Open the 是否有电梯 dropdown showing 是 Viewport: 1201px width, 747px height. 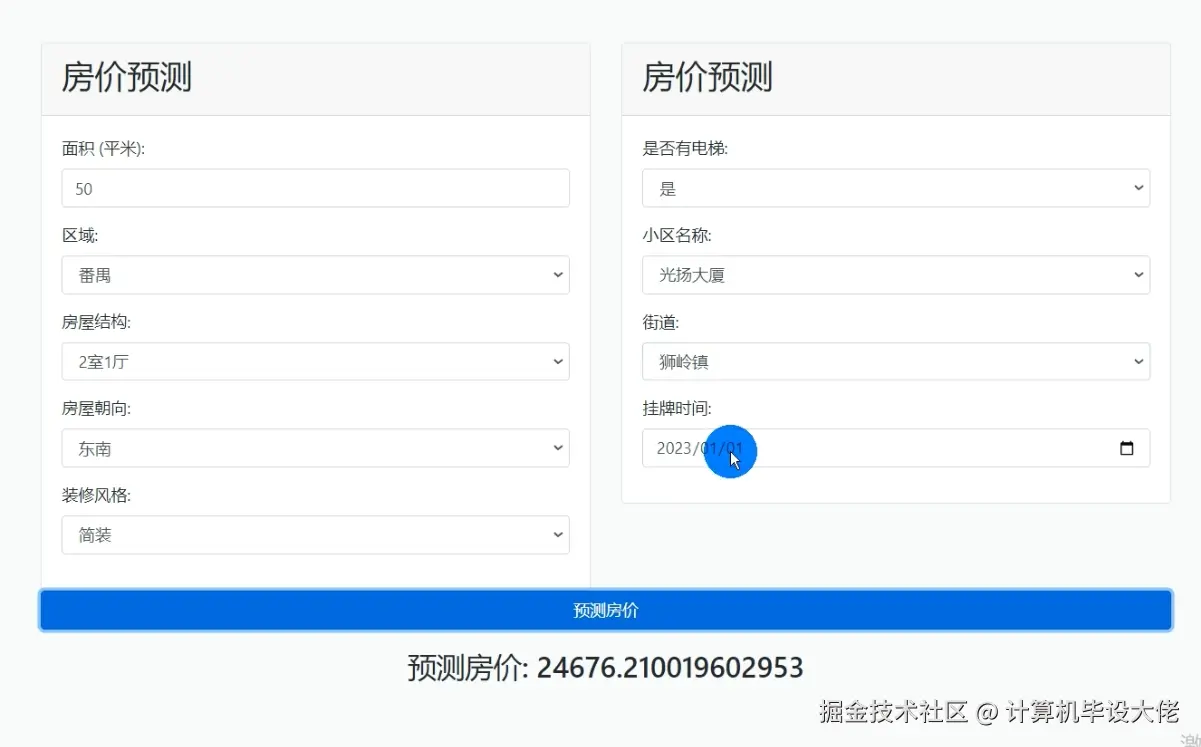coord(895,187)
